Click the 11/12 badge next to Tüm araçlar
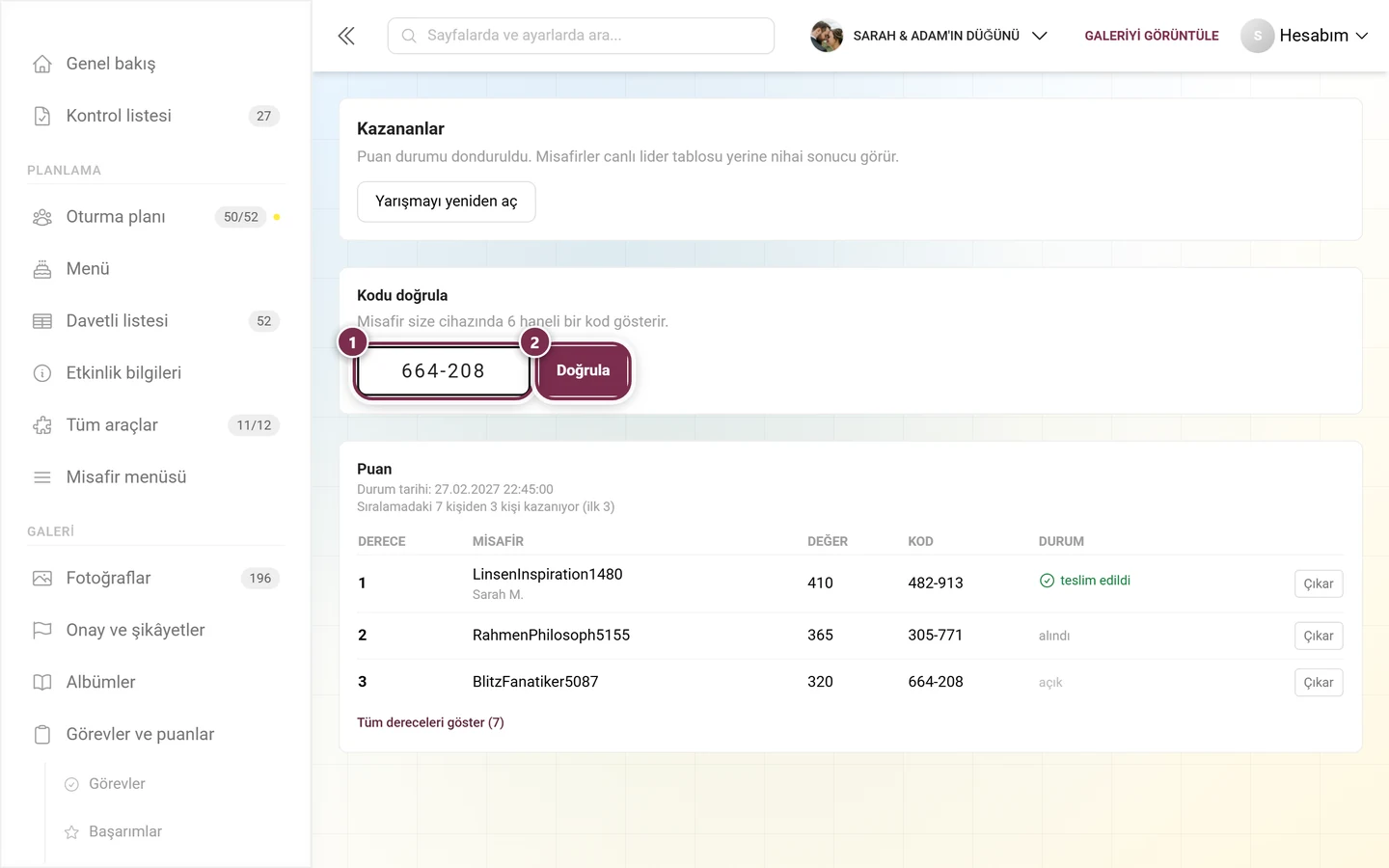 254,425
